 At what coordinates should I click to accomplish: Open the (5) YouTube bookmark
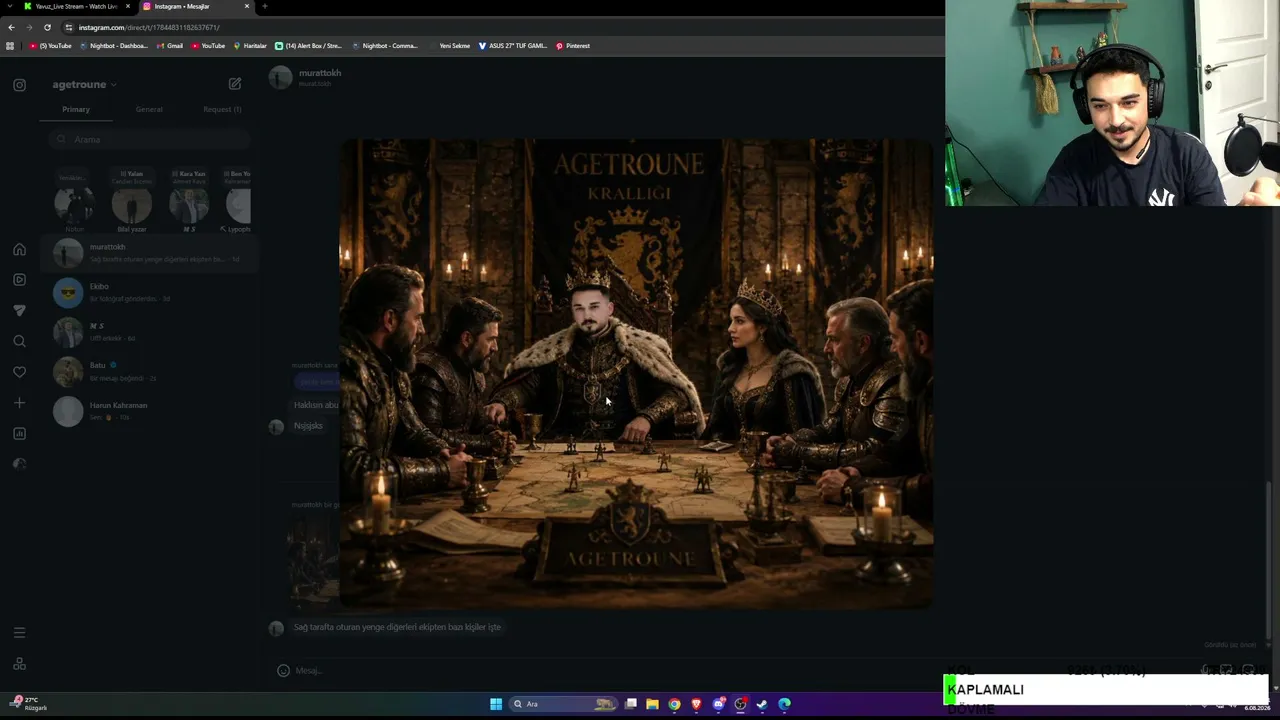[50, 46]
